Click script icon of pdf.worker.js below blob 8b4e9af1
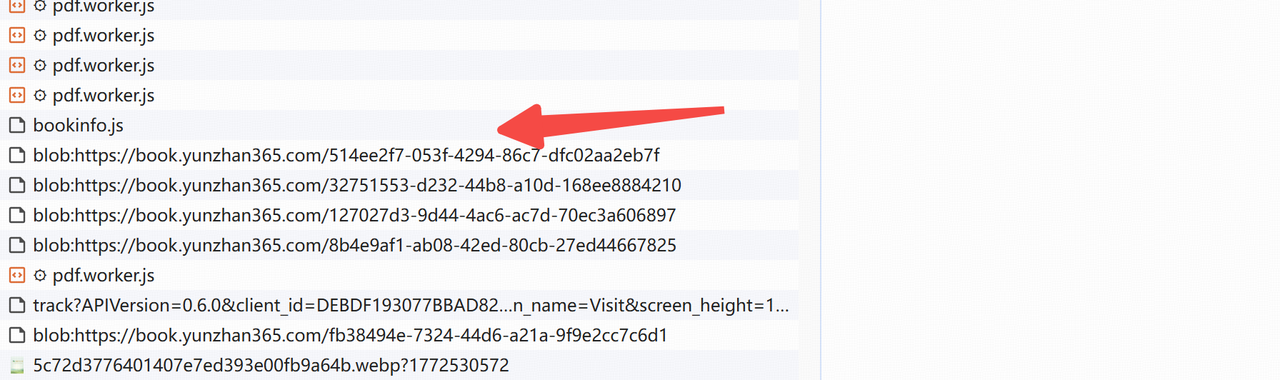Image resolution: width=1280 pixels, height=380 pixels. (x=16, y=275)
